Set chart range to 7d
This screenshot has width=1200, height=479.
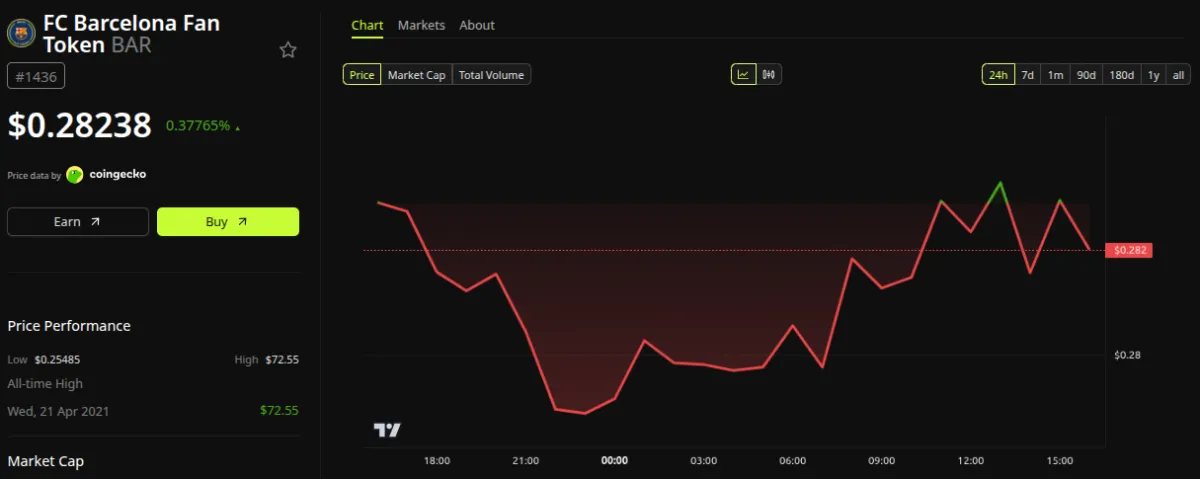1027,75
